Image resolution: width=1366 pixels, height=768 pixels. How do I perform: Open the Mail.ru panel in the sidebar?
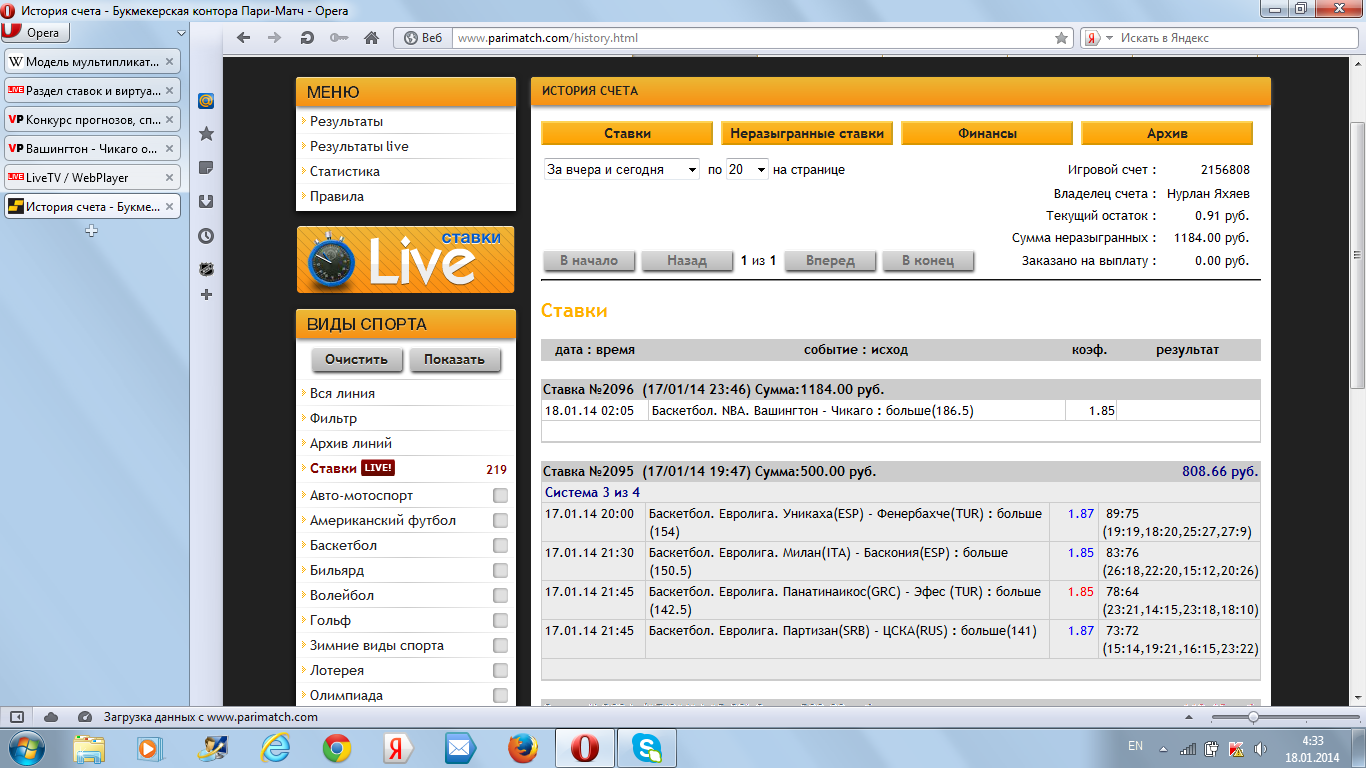point(207,101)
